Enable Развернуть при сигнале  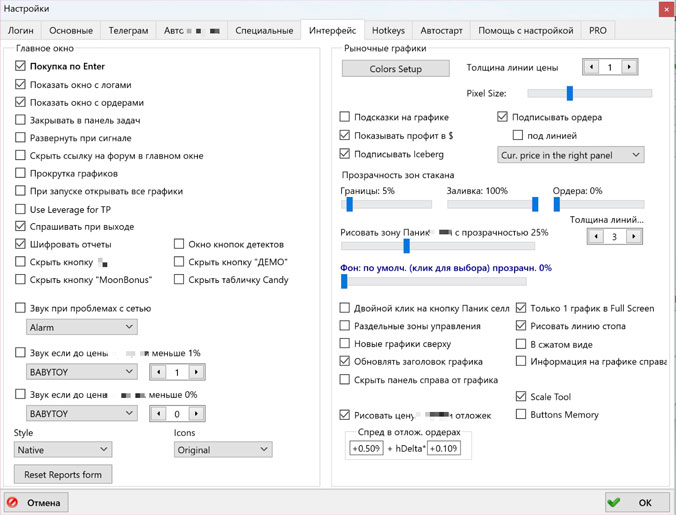20,137
